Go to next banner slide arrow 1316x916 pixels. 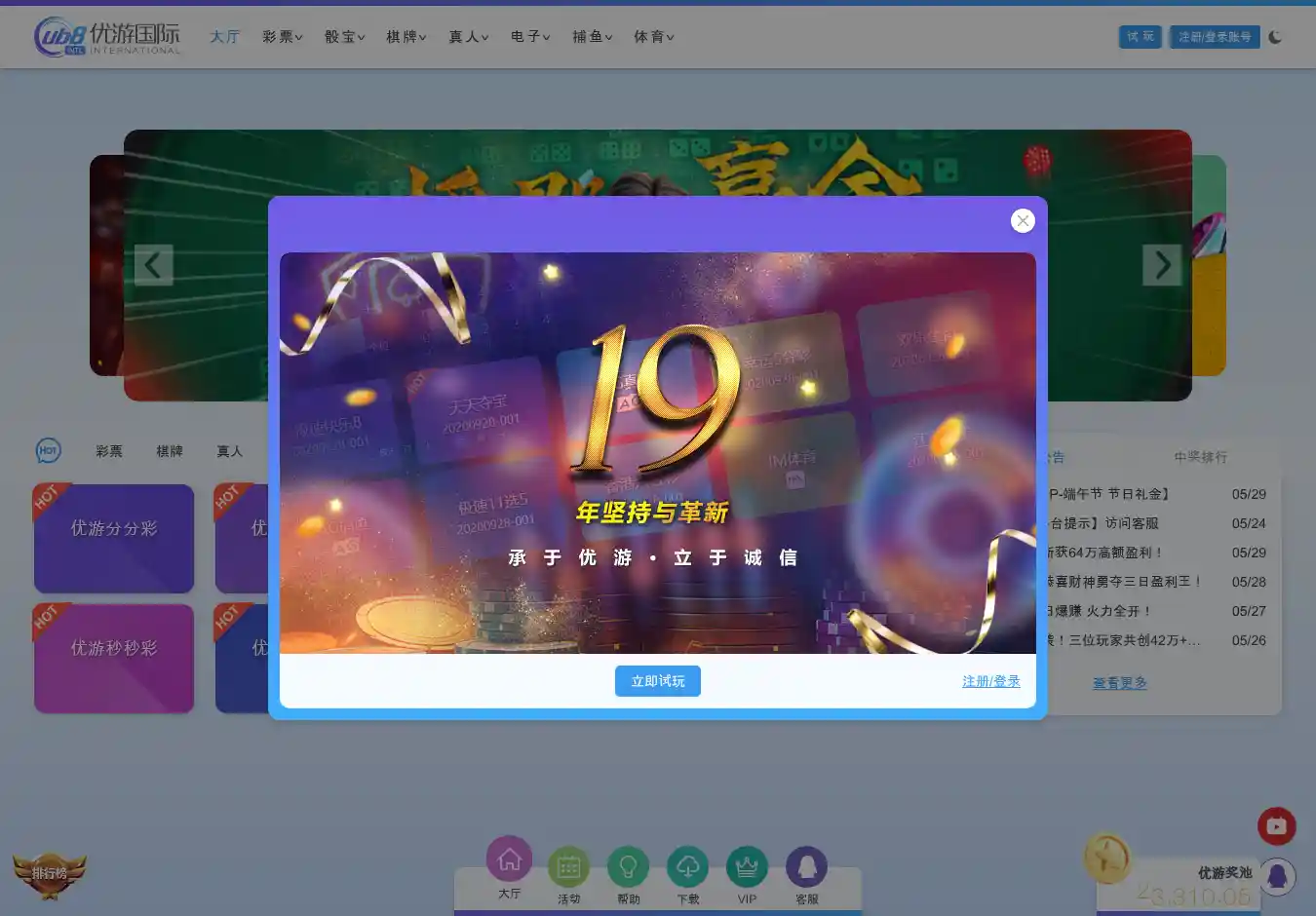(1162, 265)
